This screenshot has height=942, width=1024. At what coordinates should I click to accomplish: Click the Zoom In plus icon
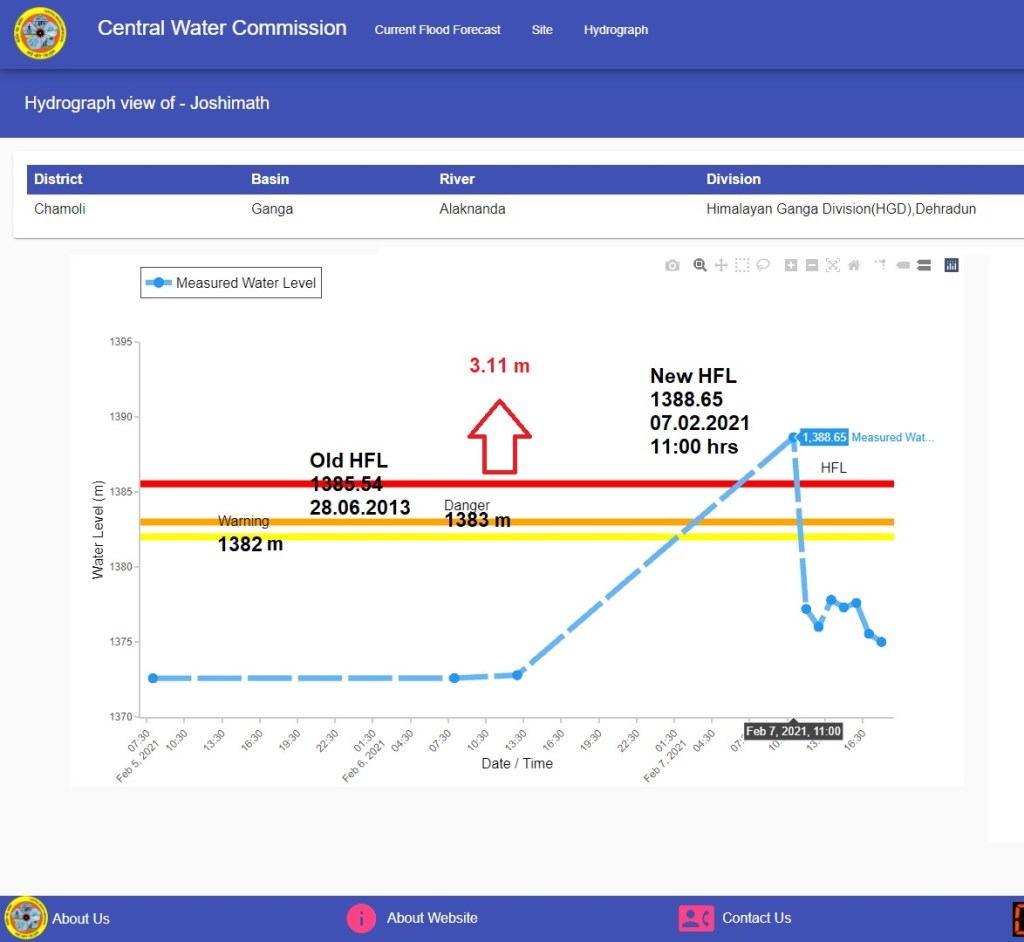[x=791, y=265]
